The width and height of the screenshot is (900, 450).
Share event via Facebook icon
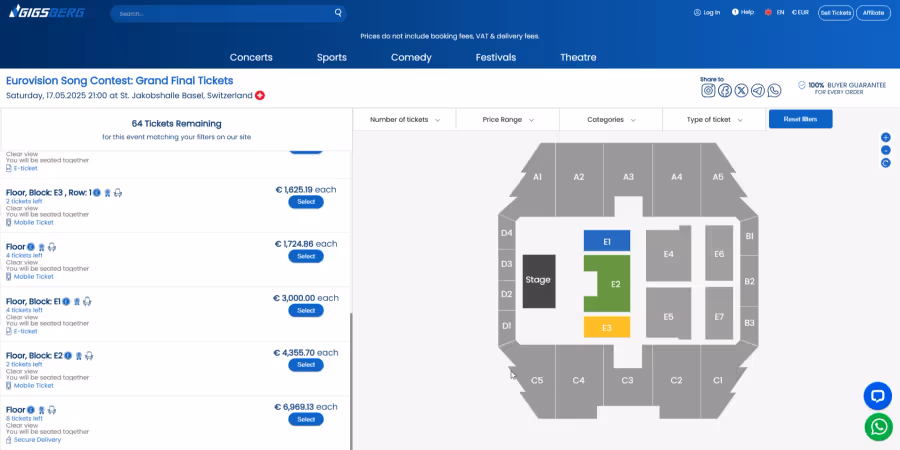tap(725, 91)
